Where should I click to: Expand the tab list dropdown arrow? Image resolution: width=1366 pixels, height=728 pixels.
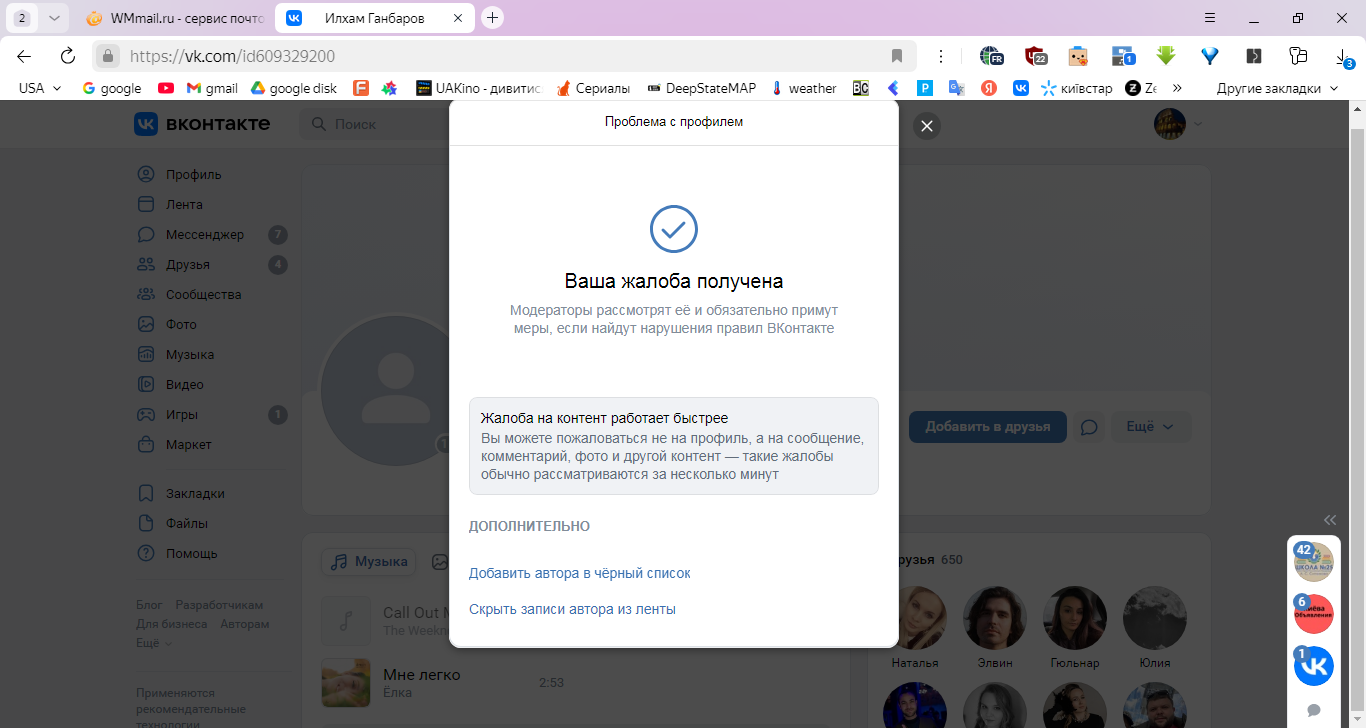[x=54, y=18]
